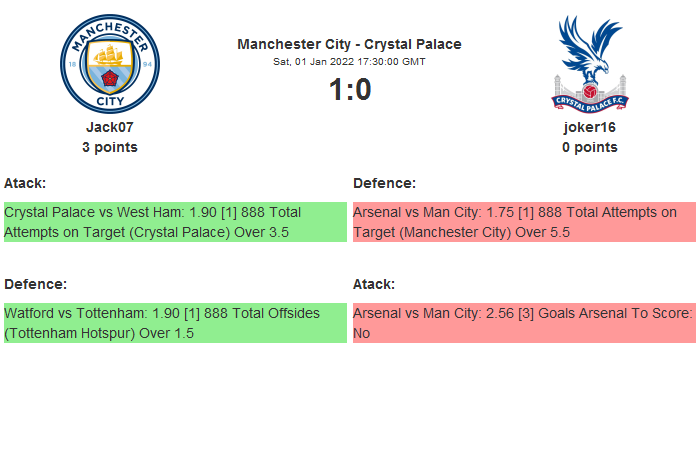The image size is (700, 460).
Task: Click the 1:0 match score
Action: click(x=349, y=90)
